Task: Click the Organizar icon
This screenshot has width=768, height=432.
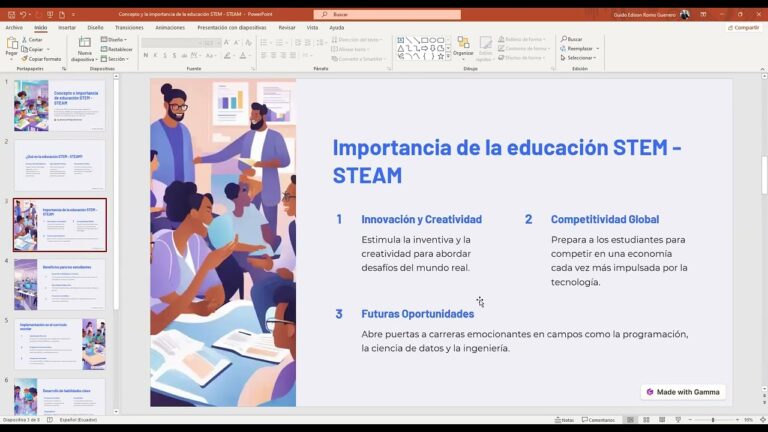Action: click(463, 43)
